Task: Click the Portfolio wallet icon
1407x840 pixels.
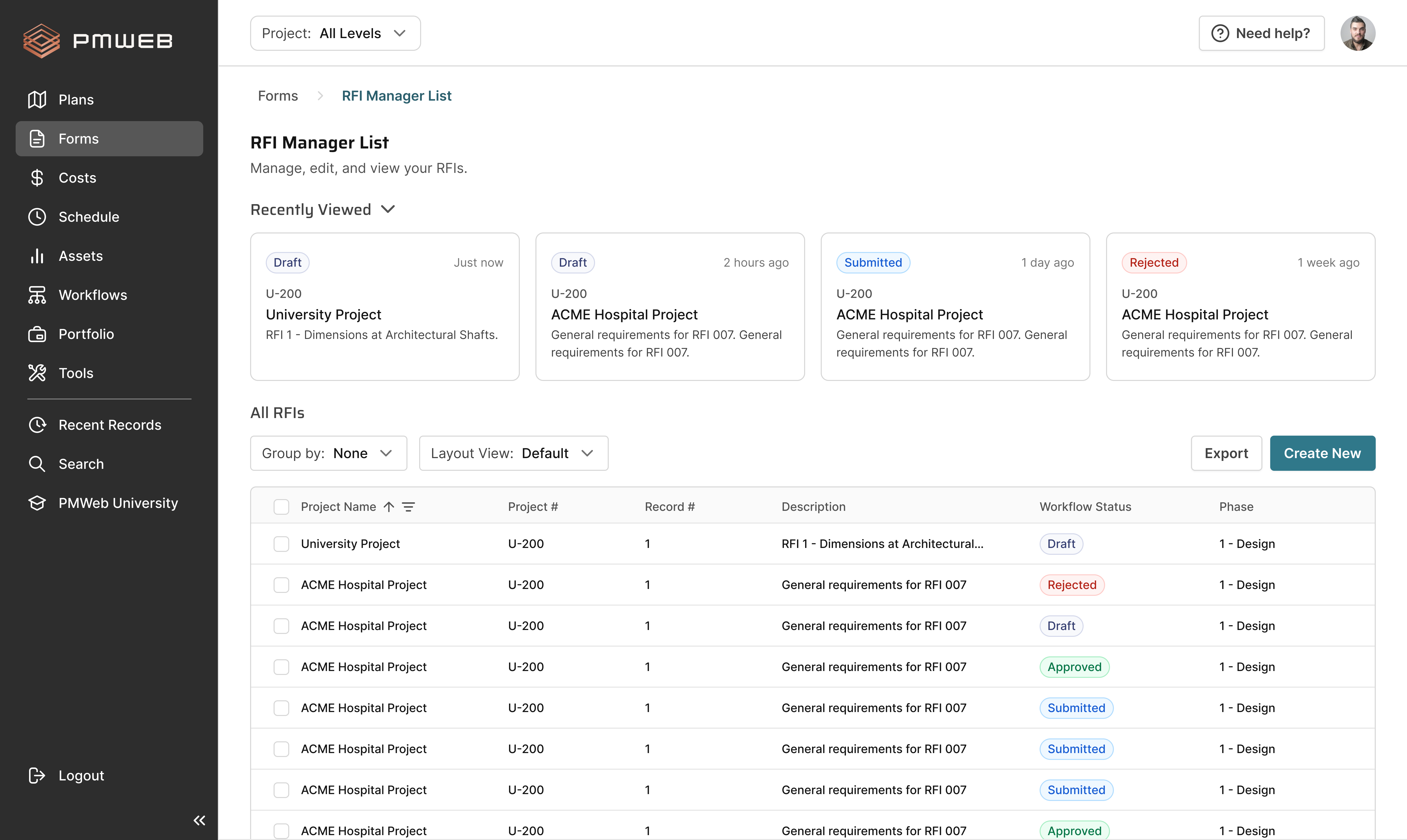Action: coord(37,334)
